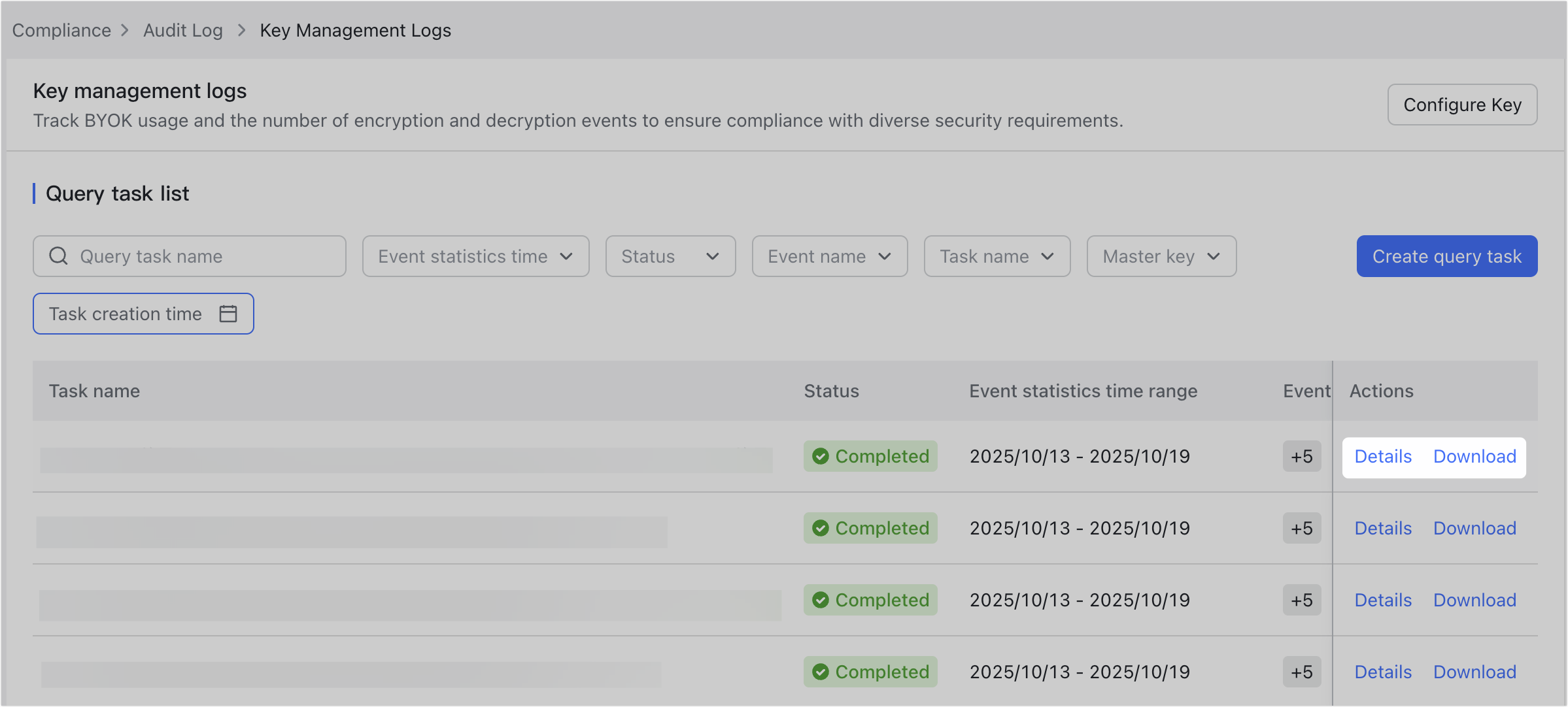
Task: Click the Query task list heading
Action: click(117, 193)
